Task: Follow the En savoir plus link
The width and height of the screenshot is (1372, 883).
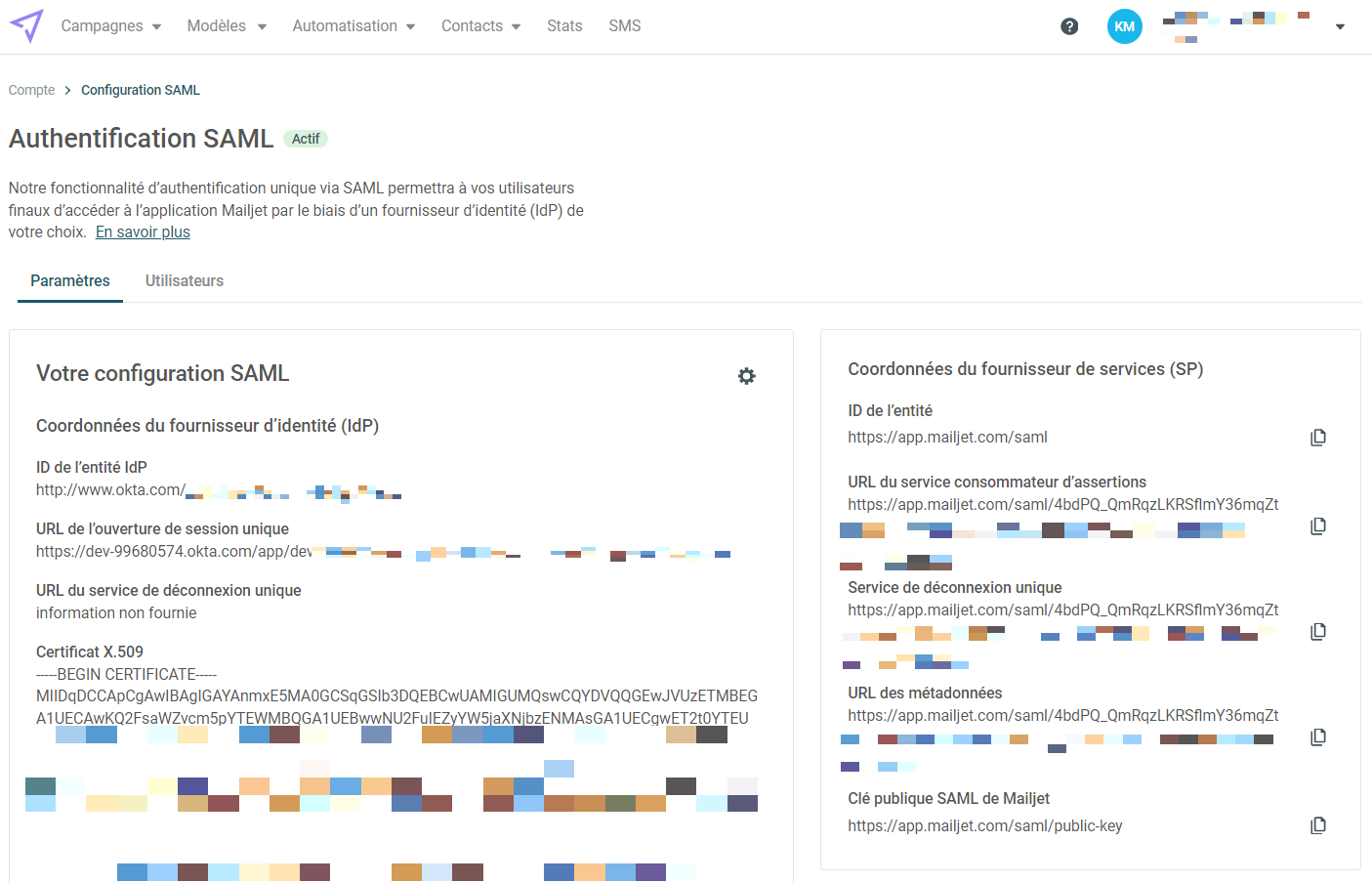Action: pyautogui.click(x=143, y=232)
